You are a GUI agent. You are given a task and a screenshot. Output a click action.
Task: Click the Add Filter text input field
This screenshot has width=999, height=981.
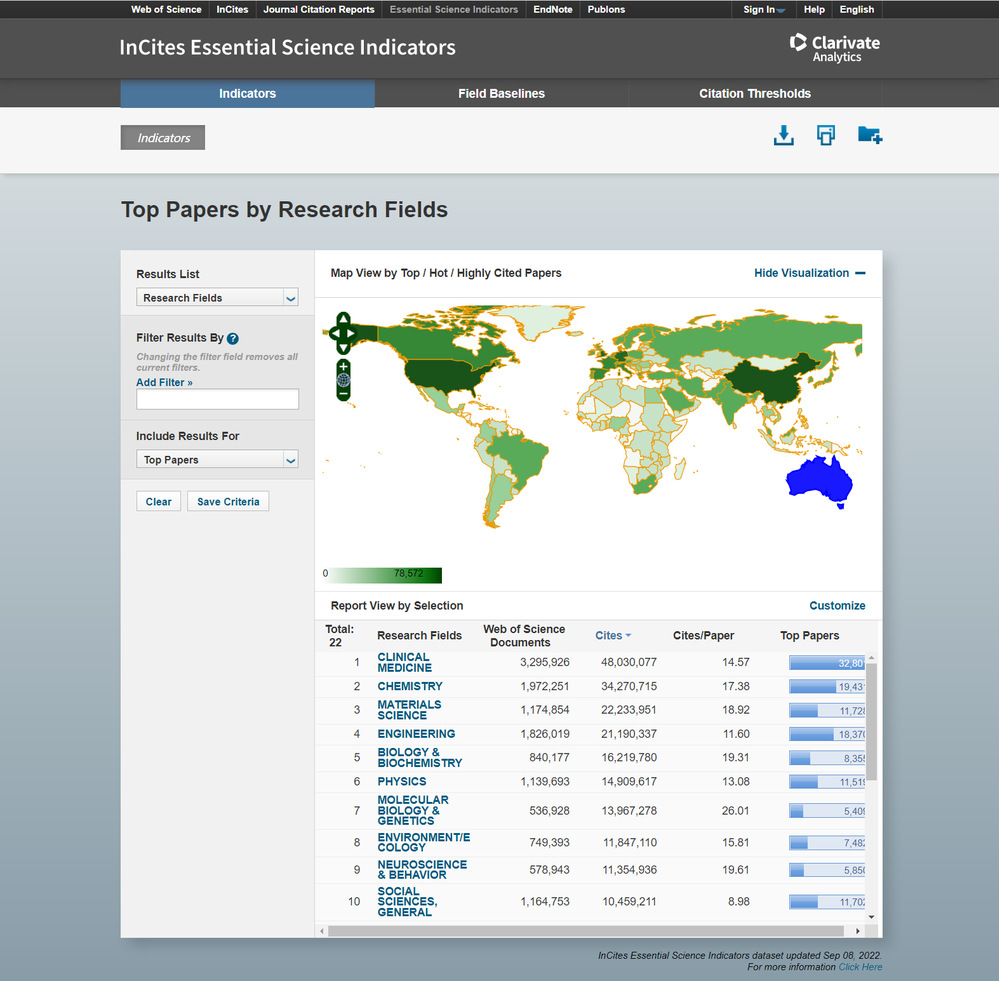(217, 400)
